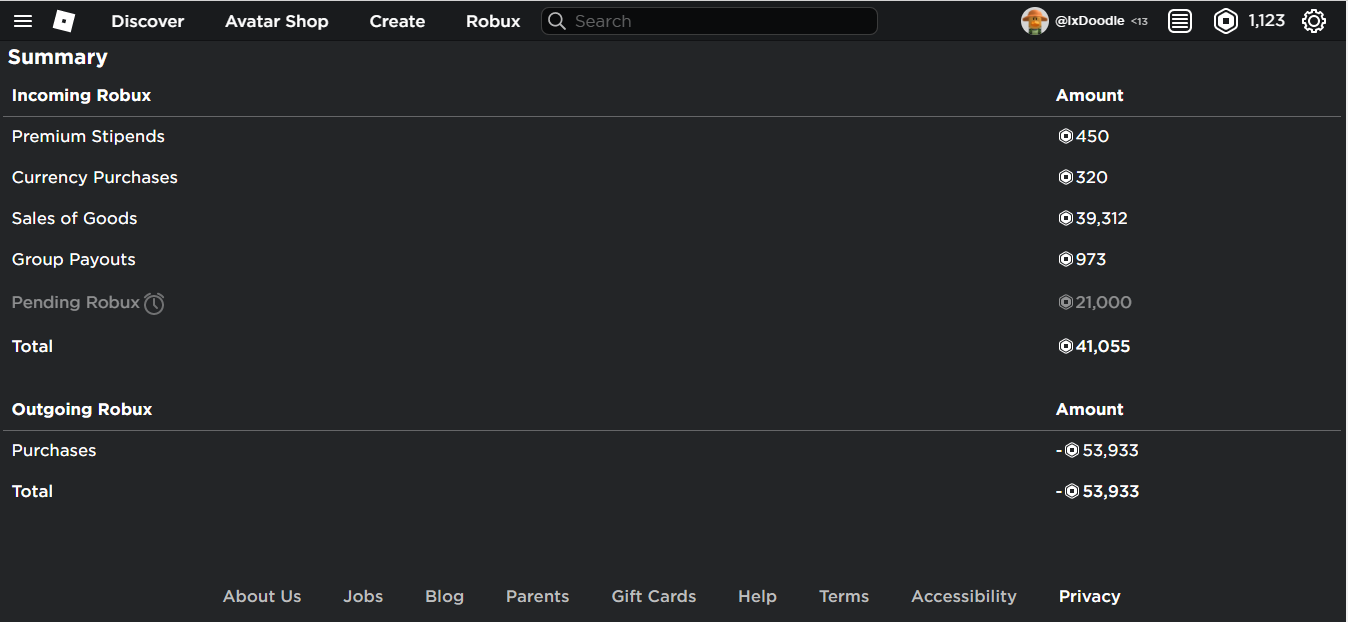Open the Privacy footer link
Image resolution: width=1348 pixels, height=622 pixels.
click(x=1089, y=596)
